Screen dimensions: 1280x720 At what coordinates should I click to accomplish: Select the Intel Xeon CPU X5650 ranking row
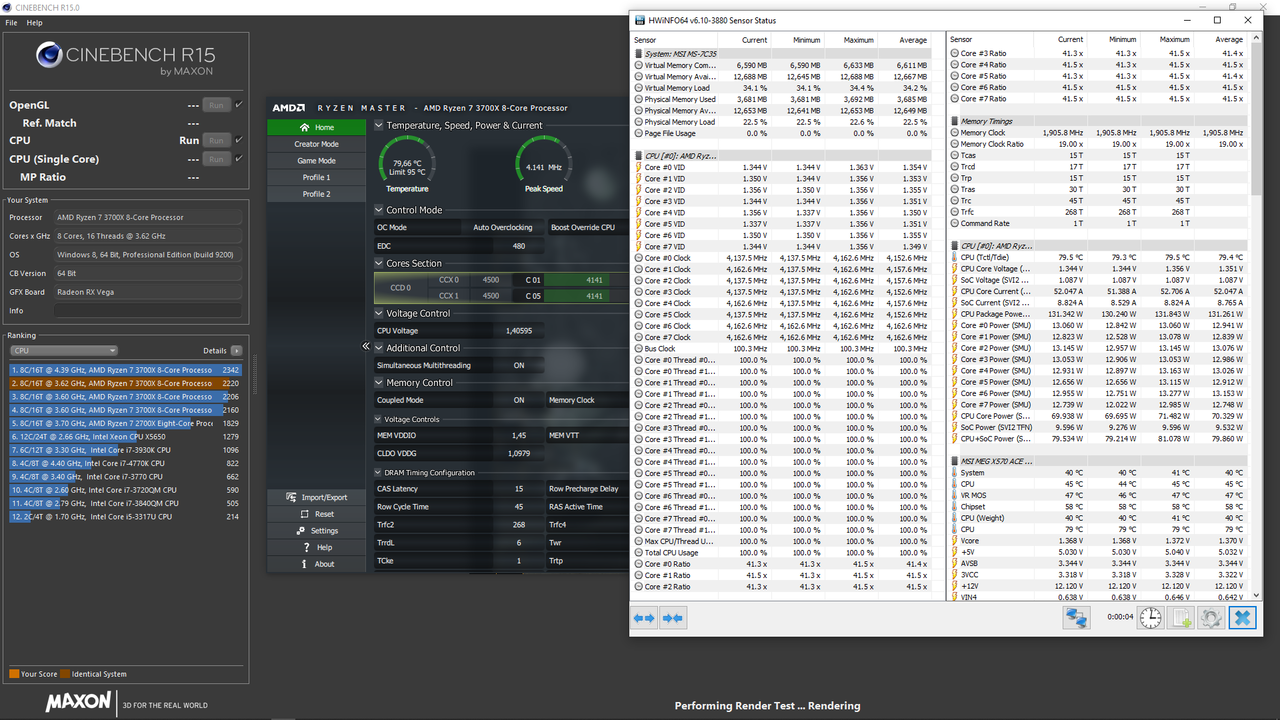(125, 437)
